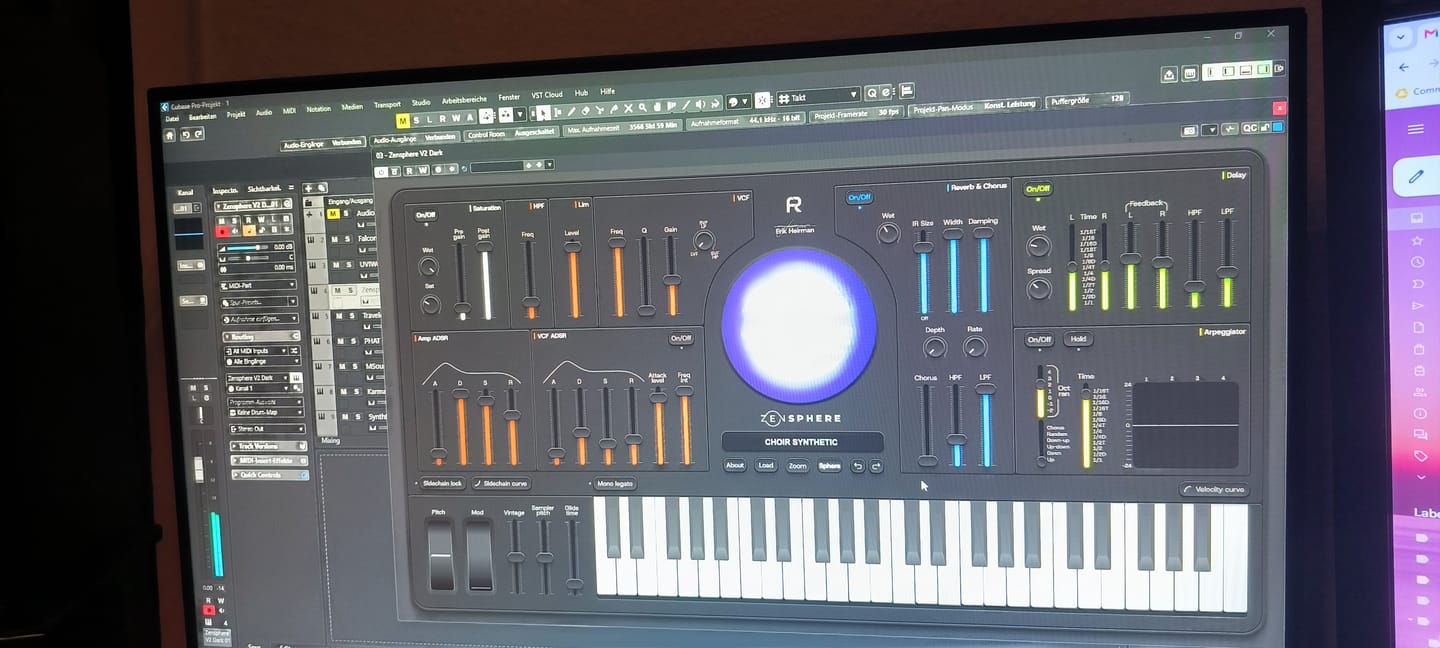The image size is (1440, 648).
Task: Open plugin preset selector dropdown arrow
Action: click(550, 164)
